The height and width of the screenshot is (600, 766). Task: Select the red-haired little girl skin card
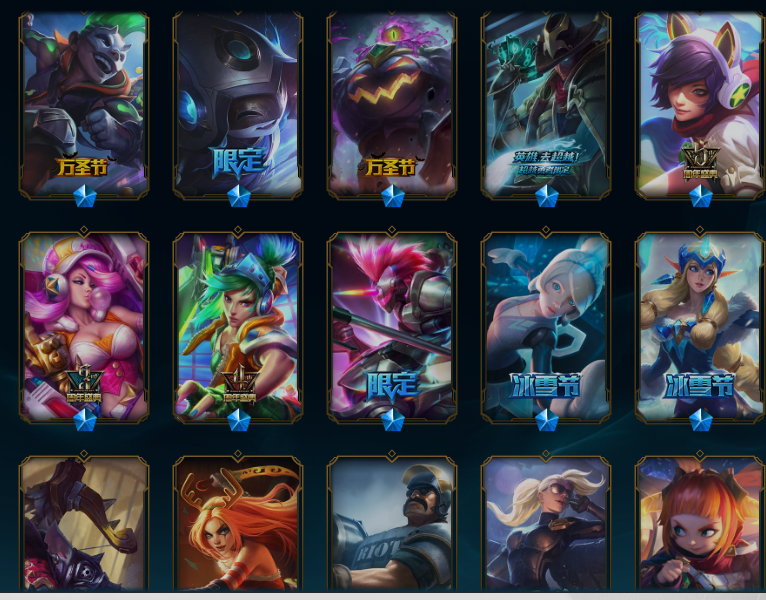pyautogui.click(x=700, y=523)
